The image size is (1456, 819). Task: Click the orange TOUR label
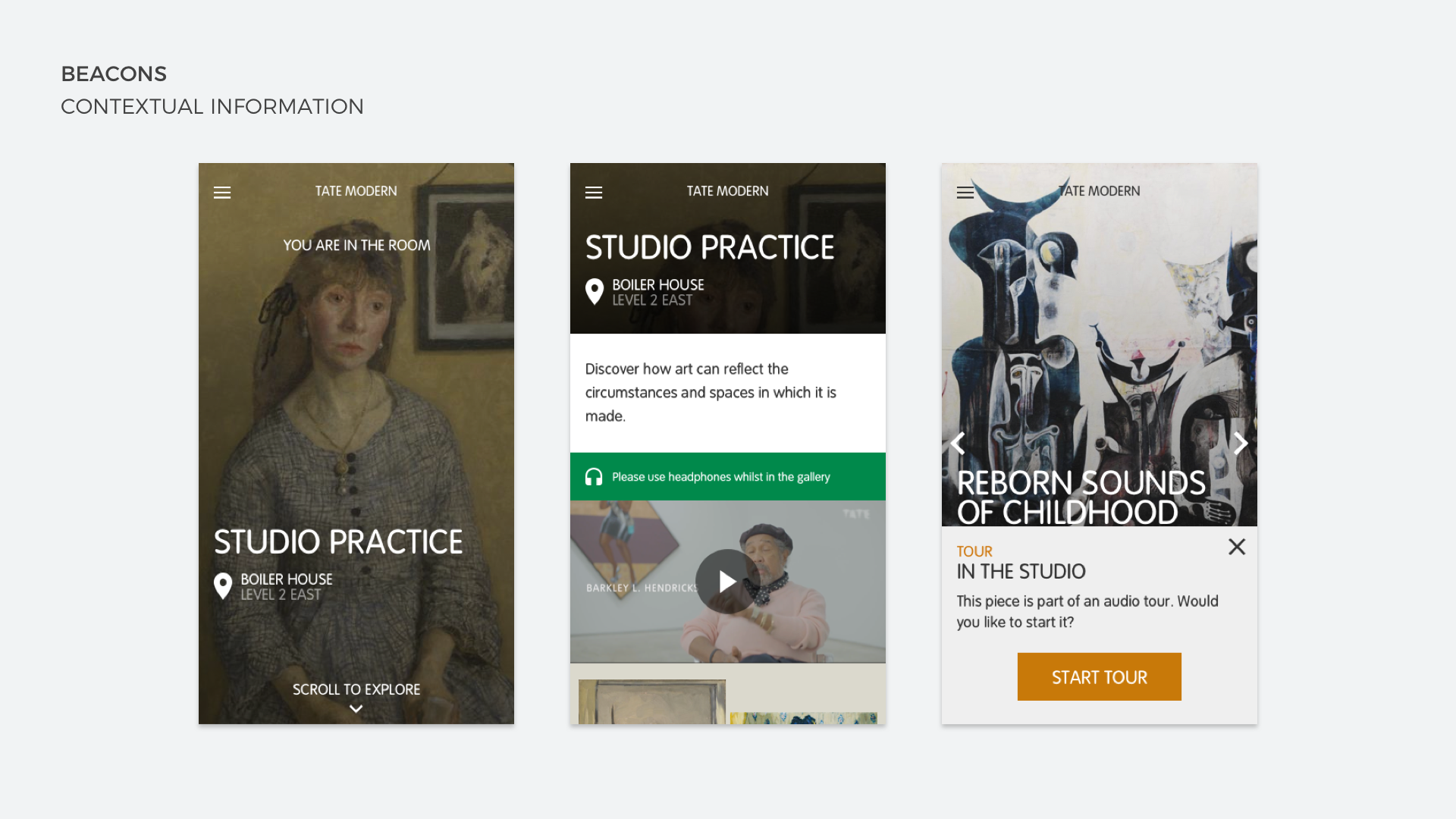tap(974, 551)
